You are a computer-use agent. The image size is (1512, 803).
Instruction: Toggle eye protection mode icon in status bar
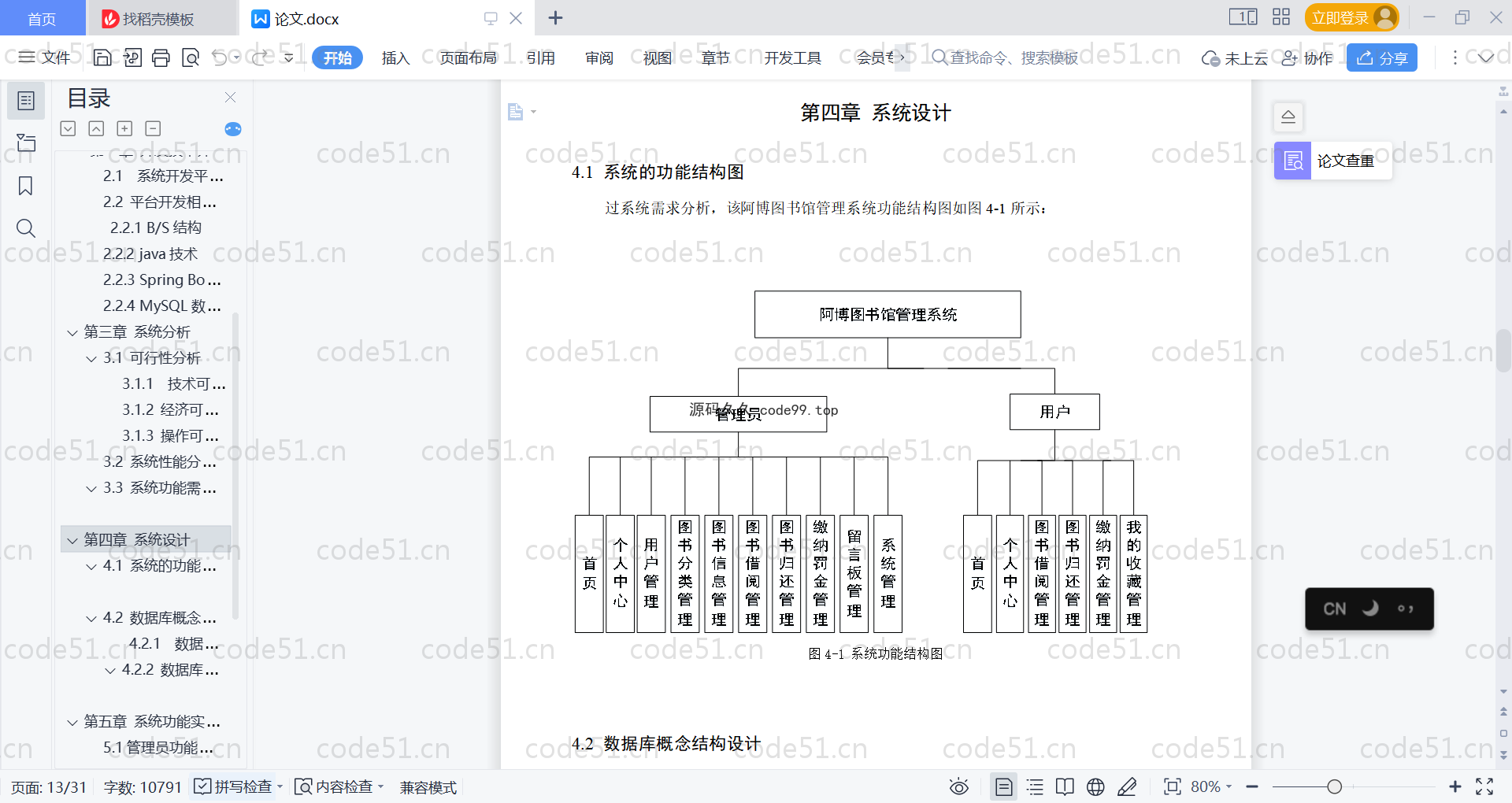coord(958,786)
